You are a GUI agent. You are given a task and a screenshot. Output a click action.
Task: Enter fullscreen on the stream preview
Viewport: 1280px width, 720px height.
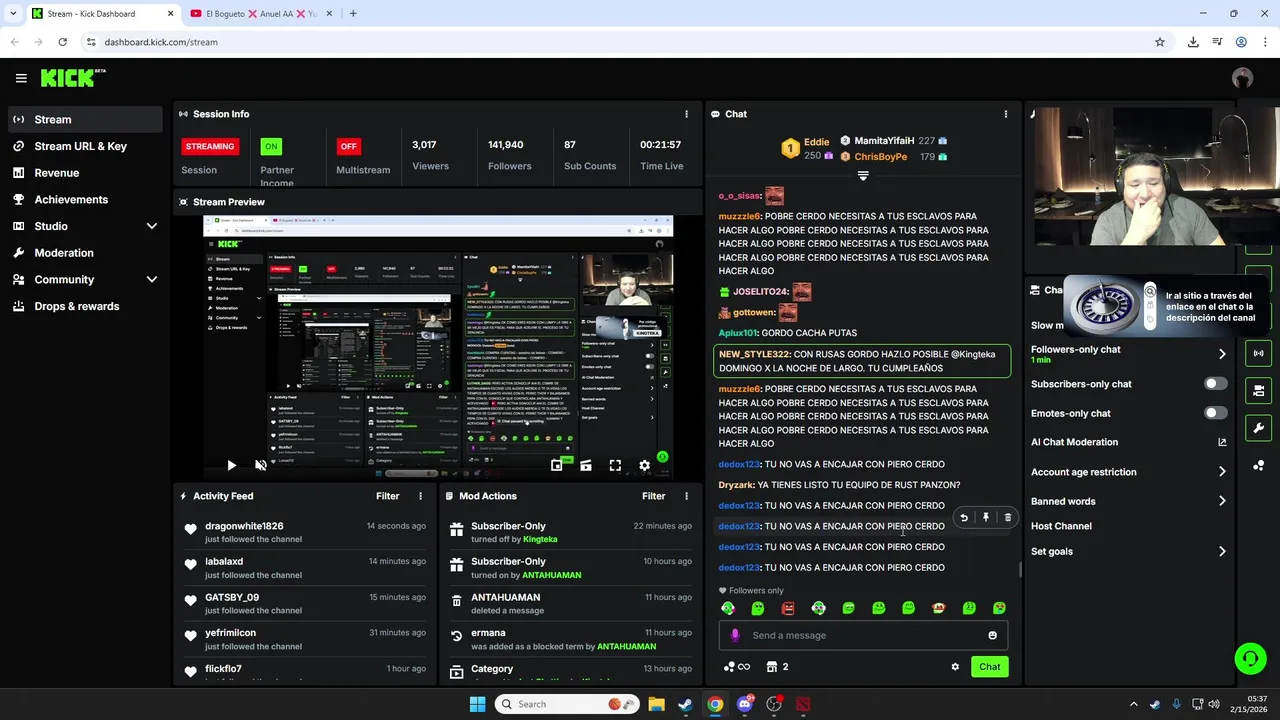(x=615, y=465)
